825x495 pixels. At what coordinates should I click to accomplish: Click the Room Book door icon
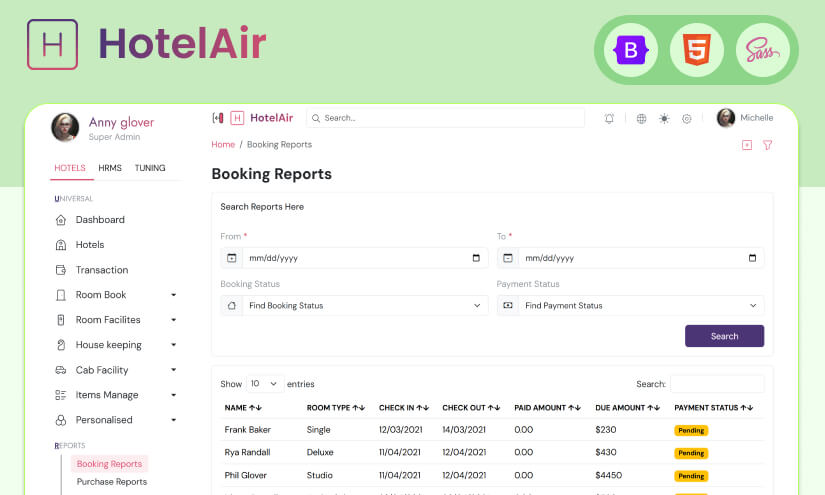click(x=61, y=295)
